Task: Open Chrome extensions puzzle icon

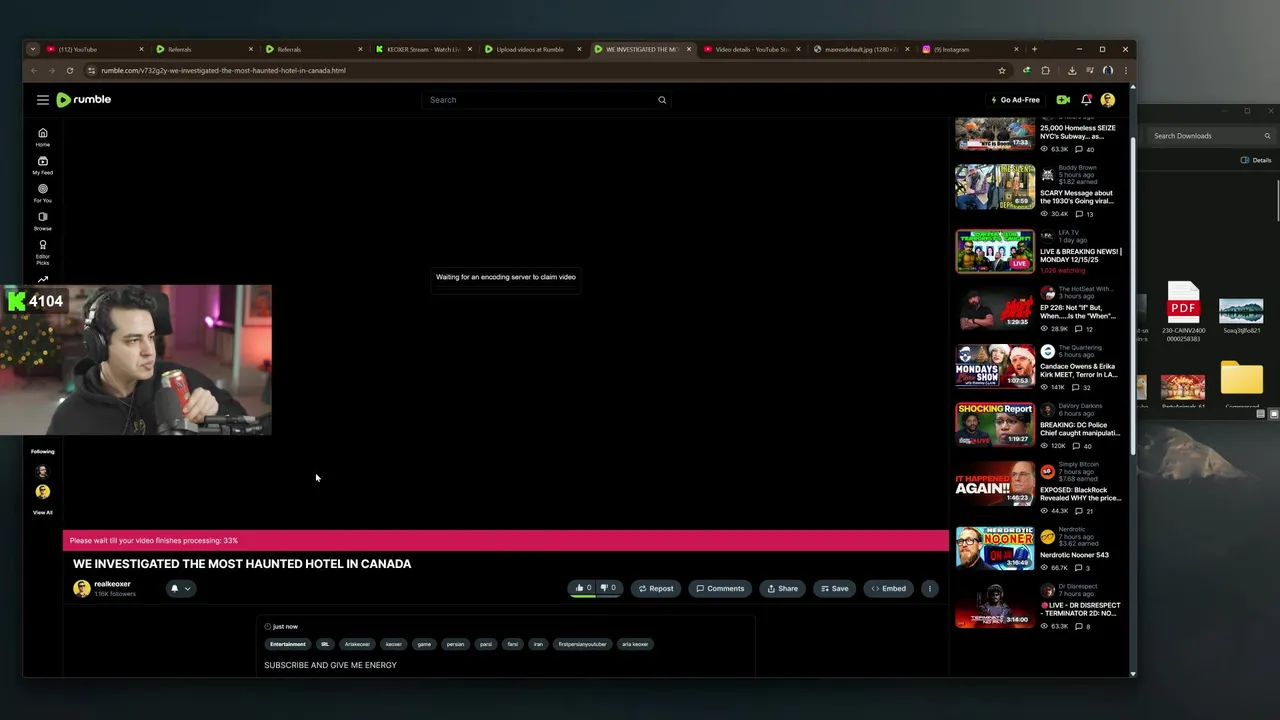Action: click(x=1046, y=71)
